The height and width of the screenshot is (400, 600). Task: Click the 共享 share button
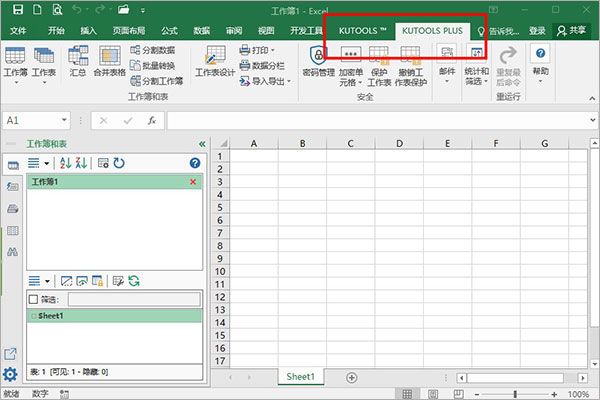(x=572, y=31)
